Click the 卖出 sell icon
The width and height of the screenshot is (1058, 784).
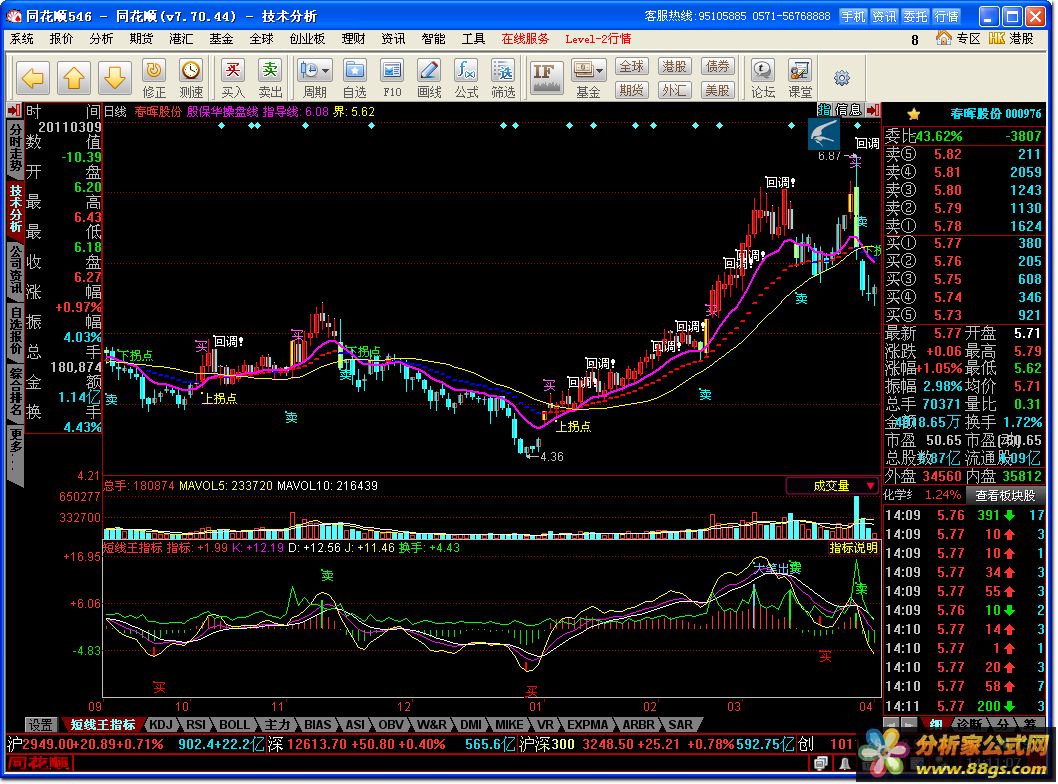270,78
